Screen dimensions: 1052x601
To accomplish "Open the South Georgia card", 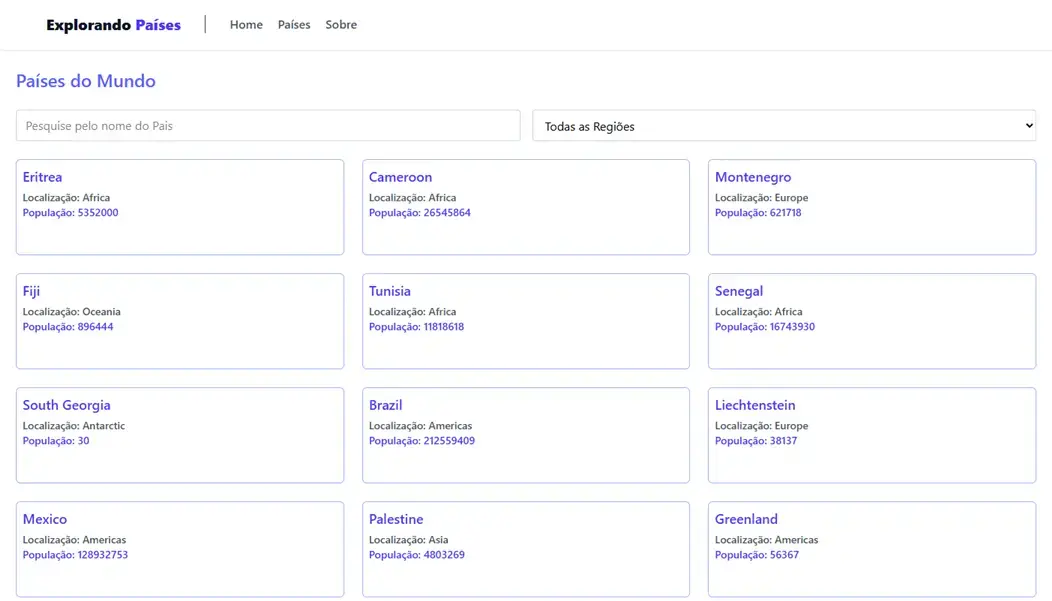I will [x=180, y=435].
